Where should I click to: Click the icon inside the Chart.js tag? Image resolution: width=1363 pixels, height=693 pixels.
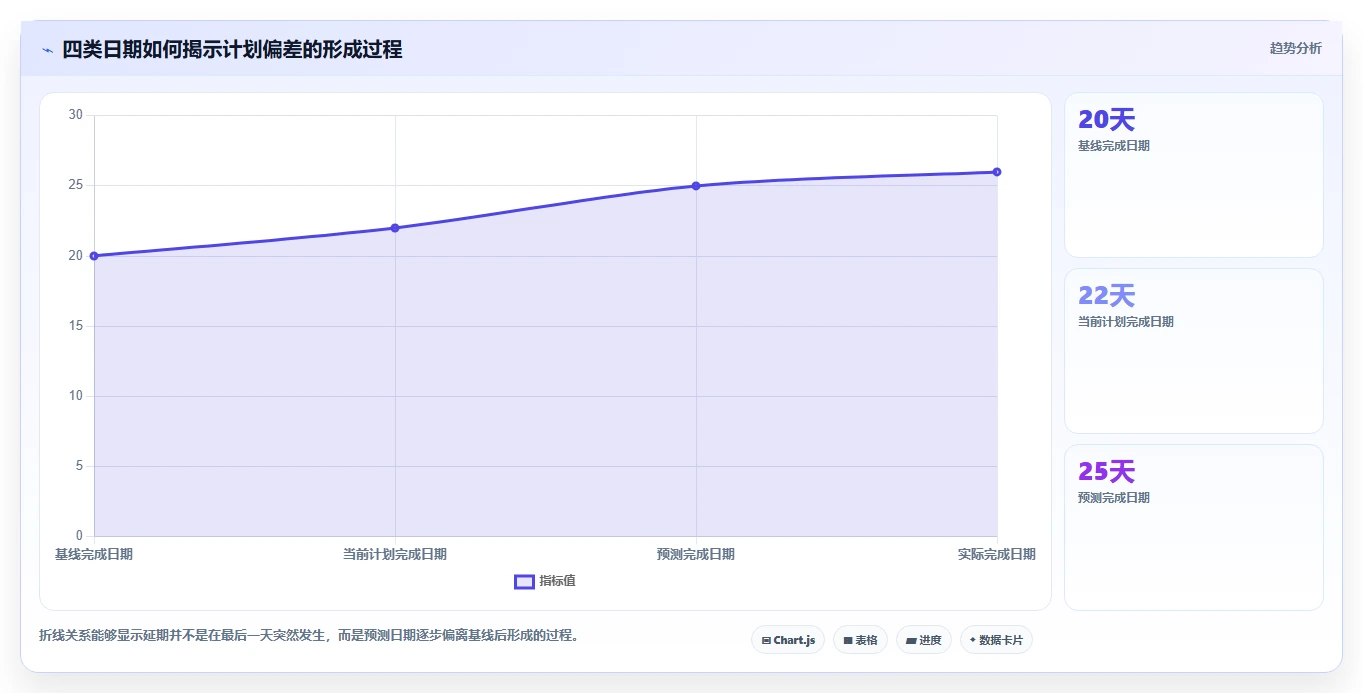click(x=766, y=640)
